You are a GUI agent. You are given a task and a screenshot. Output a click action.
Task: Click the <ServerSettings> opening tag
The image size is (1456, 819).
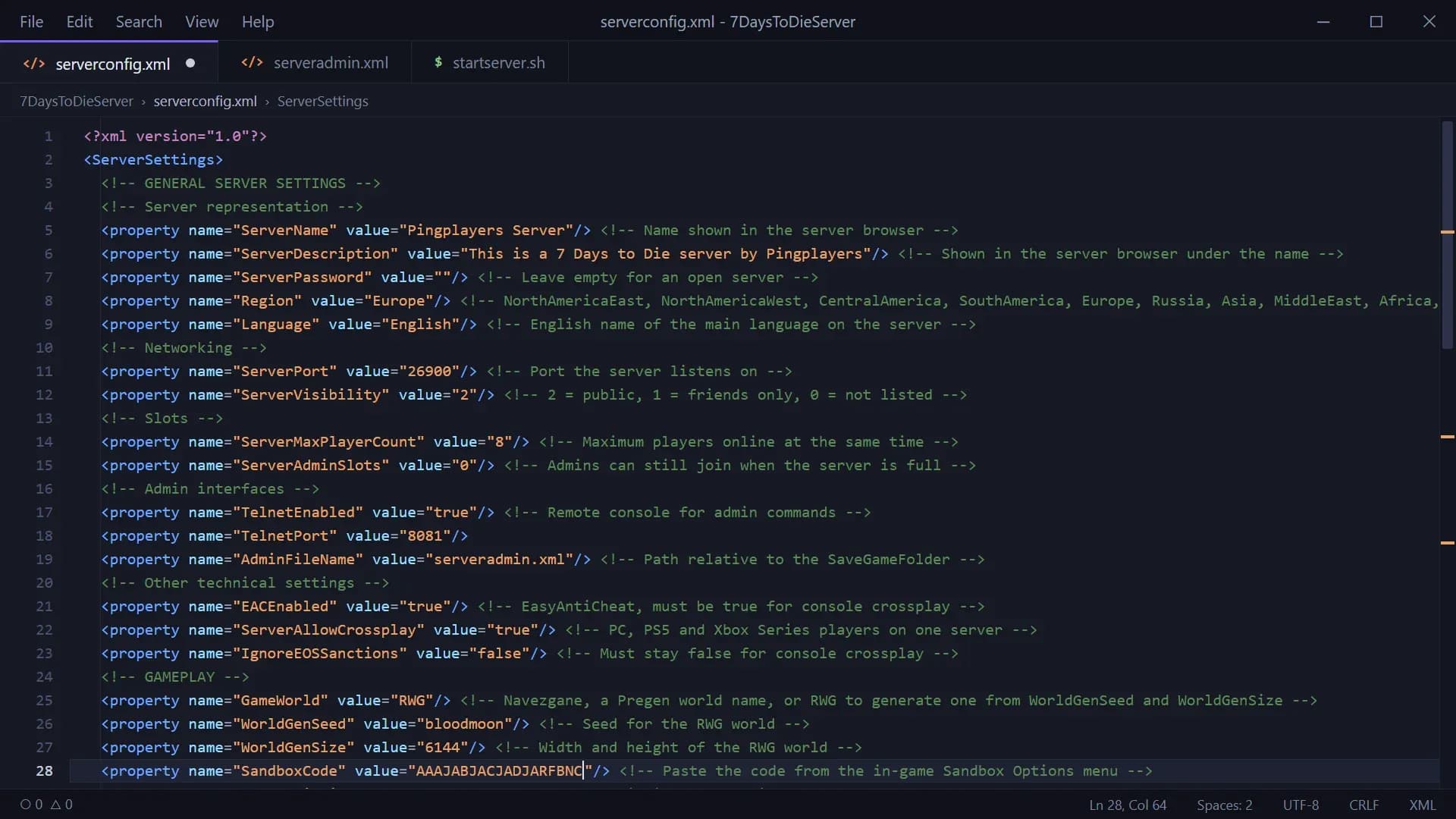[153, 159]
